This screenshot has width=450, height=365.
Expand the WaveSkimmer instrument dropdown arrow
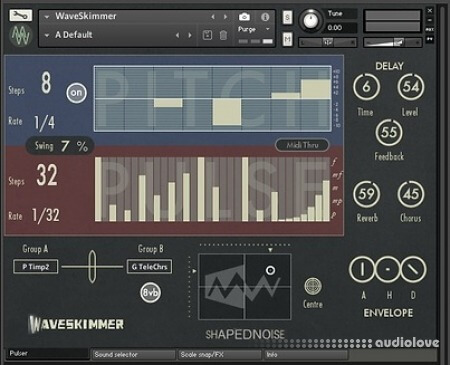(x=47, y=17)
